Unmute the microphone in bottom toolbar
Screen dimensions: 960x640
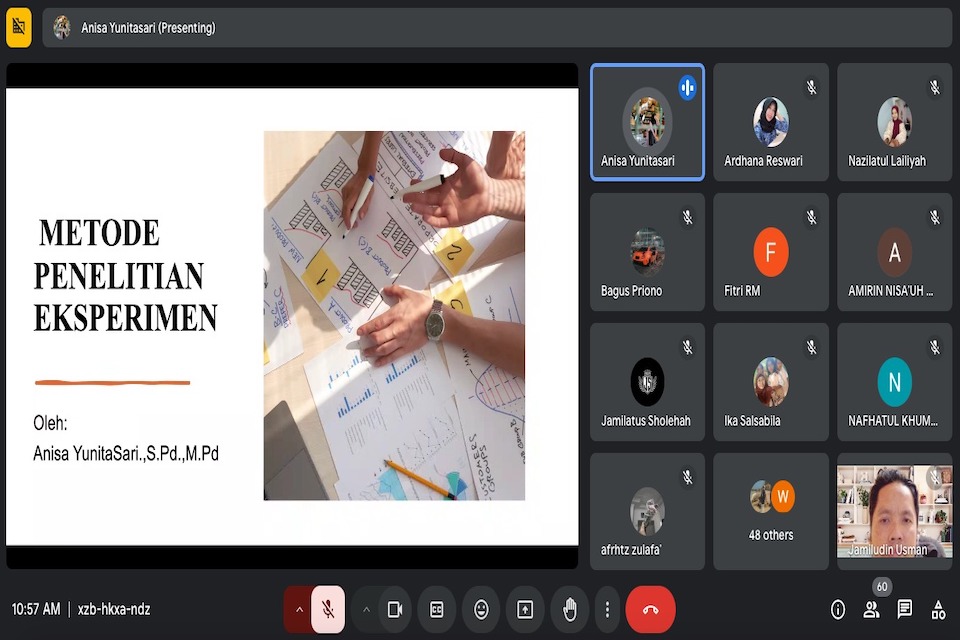click(x=328, y=610)
